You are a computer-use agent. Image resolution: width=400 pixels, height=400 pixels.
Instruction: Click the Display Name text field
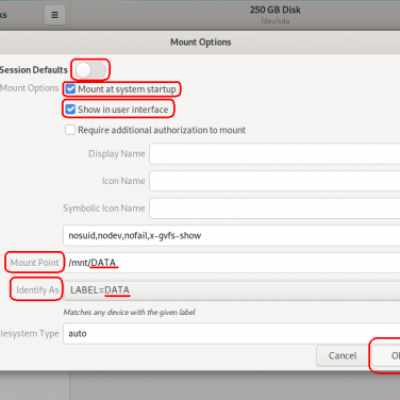point(275,154)
